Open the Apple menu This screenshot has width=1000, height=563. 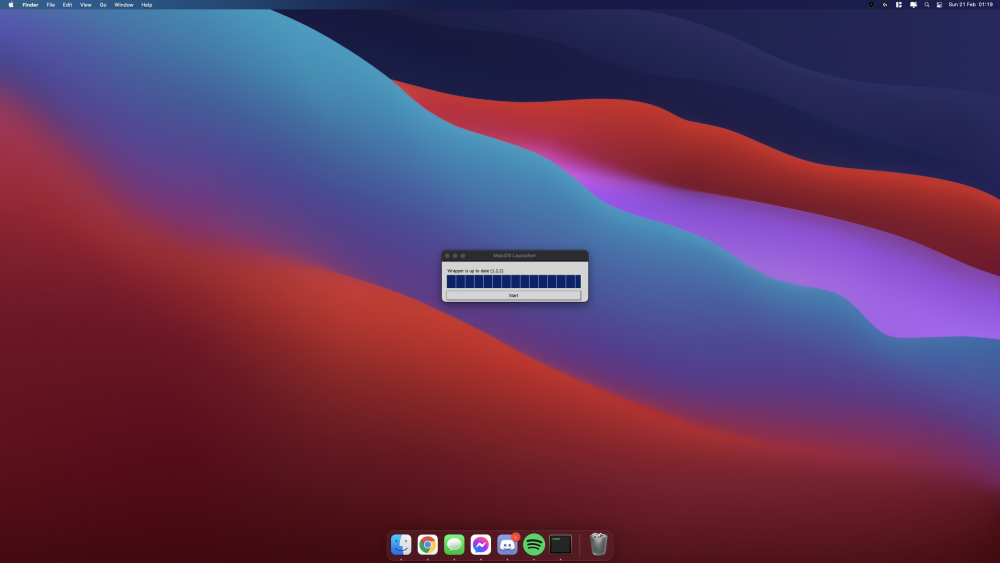pyautogui.click(x=11, y=5)
